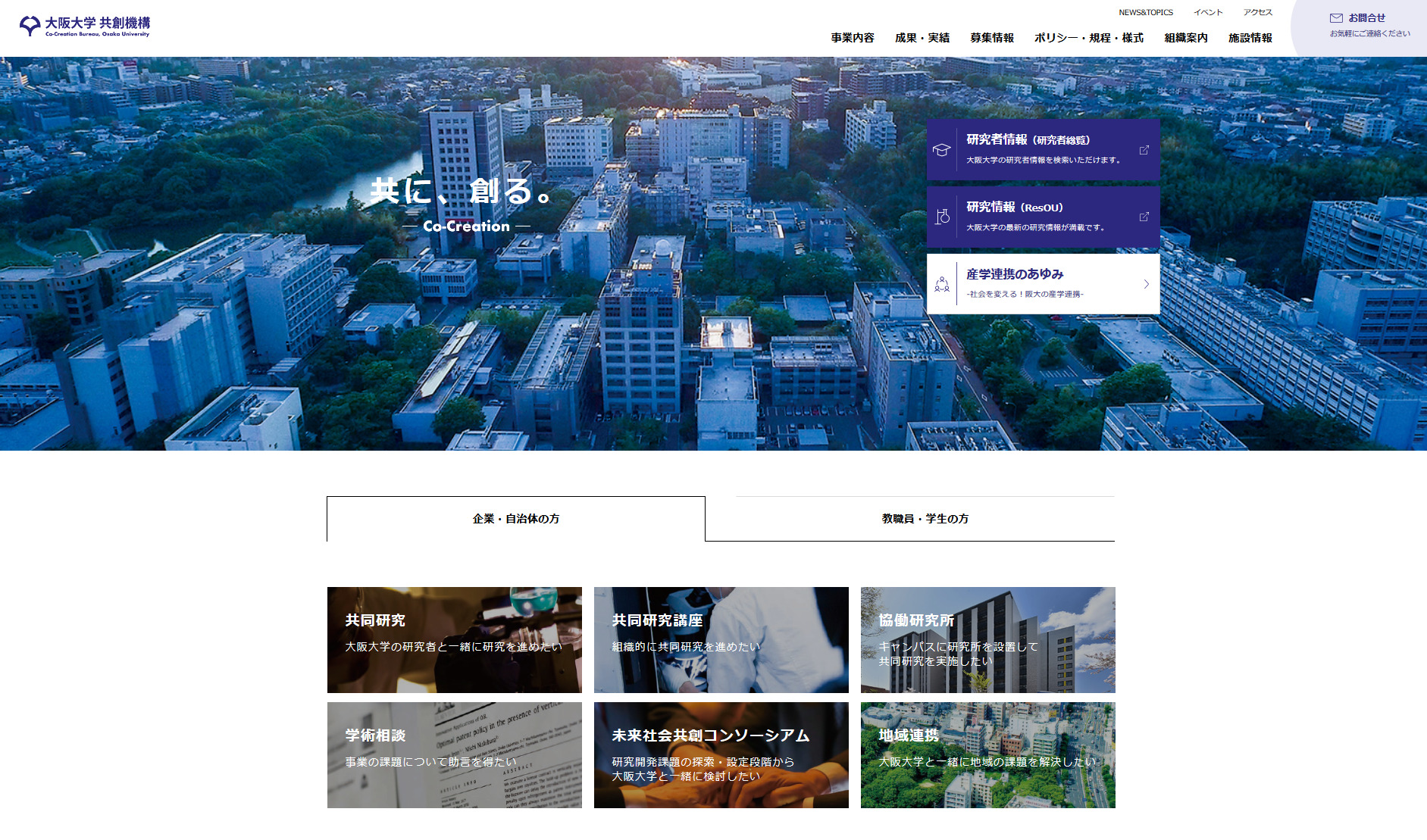Viewport: 1427px width, 840px height.
Task: Open the 共同研究 thumbnail card
Action: click(x=455, y=640)
